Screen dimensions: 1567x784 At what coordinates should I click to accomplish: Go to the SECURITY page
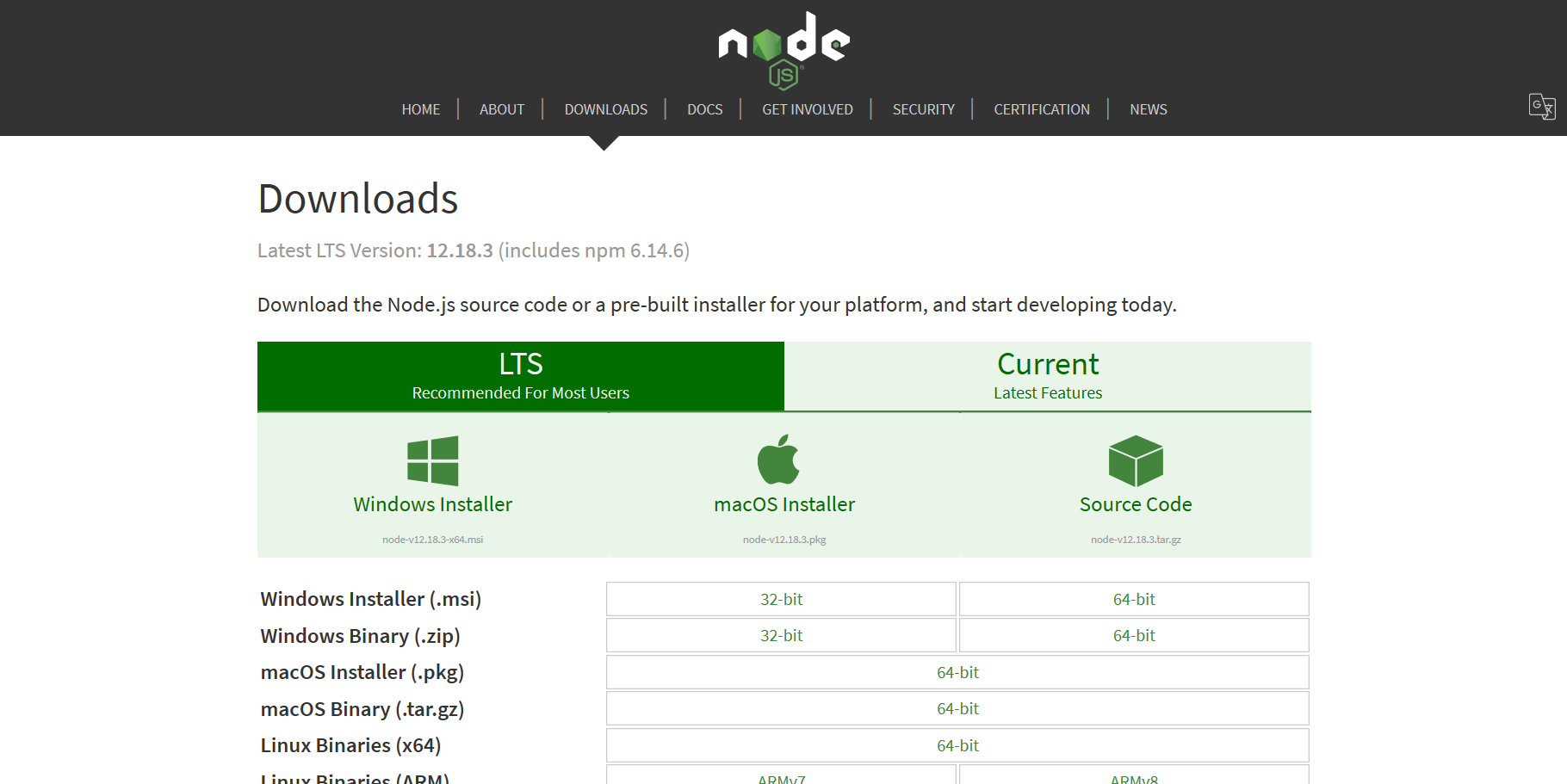point(924,109)
